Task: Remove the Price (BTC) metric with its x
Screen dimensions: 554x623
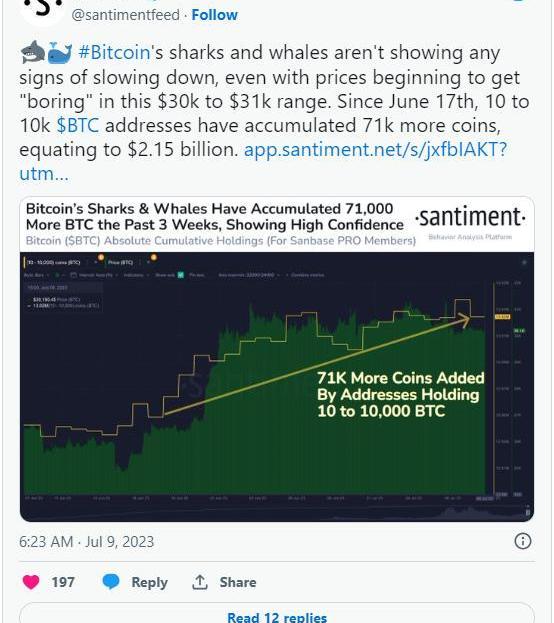Action: [x=148, y=262]
